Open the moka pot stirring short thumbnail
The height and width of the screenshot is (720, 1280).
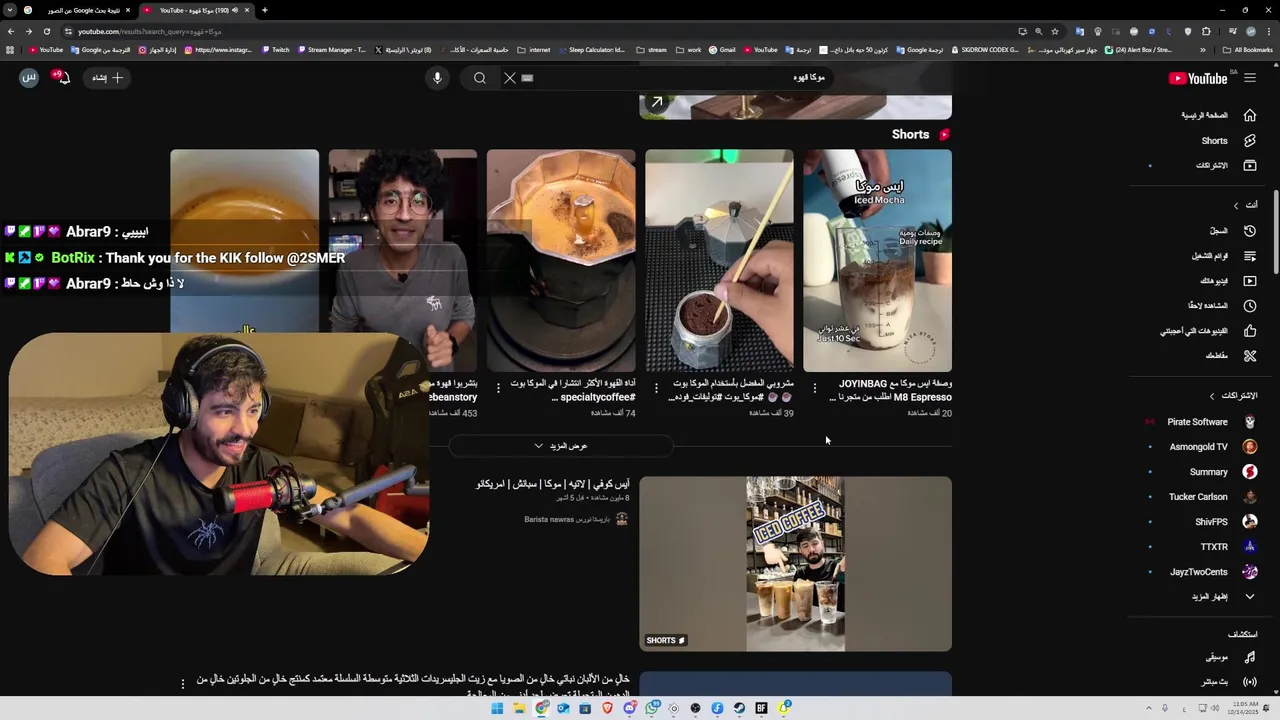(719, 260)
